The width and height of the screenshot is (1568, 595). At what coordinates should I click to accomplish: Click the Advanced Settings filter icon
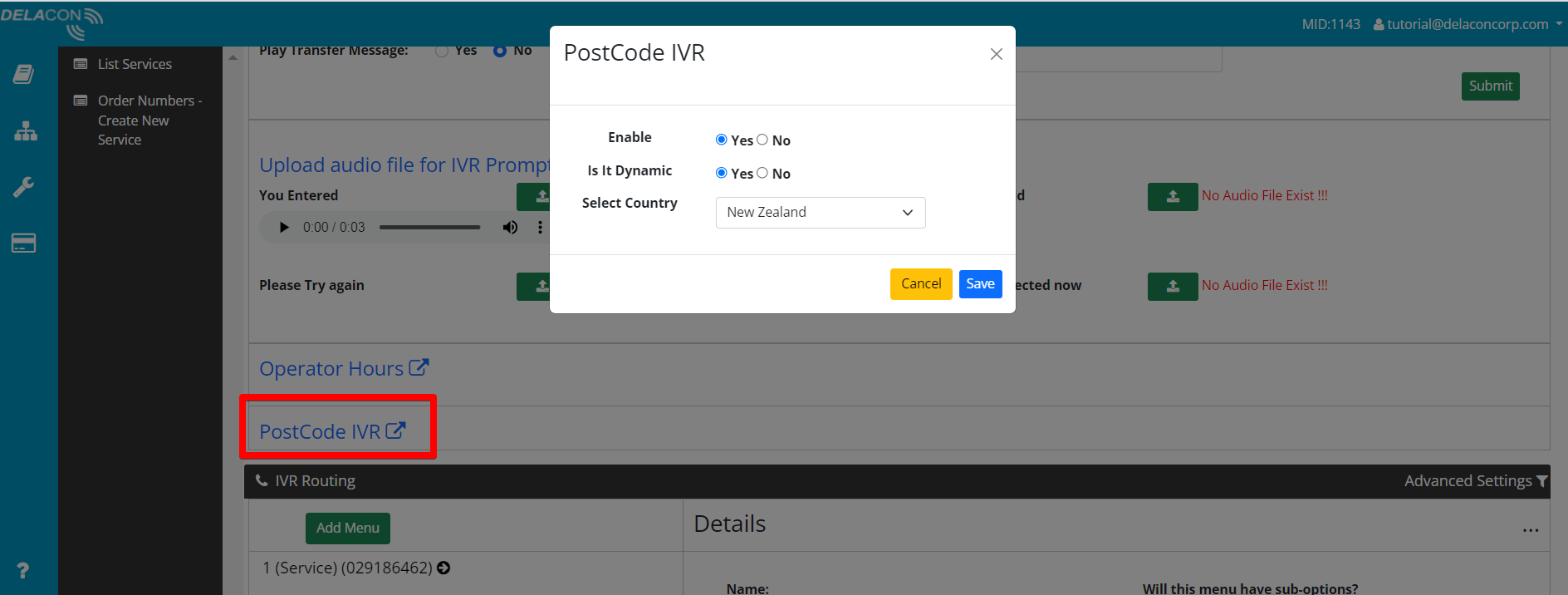[1542, 481]
